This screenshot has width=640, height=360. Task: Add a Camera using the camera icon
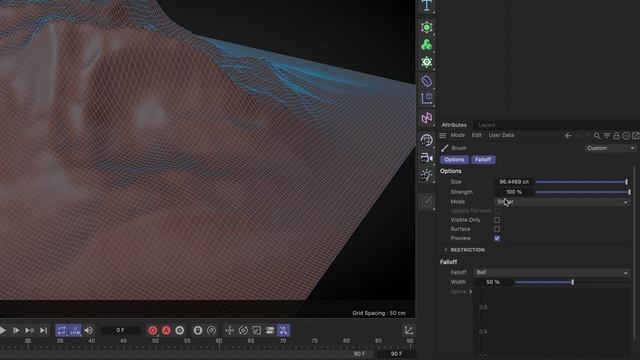point(427,158)
